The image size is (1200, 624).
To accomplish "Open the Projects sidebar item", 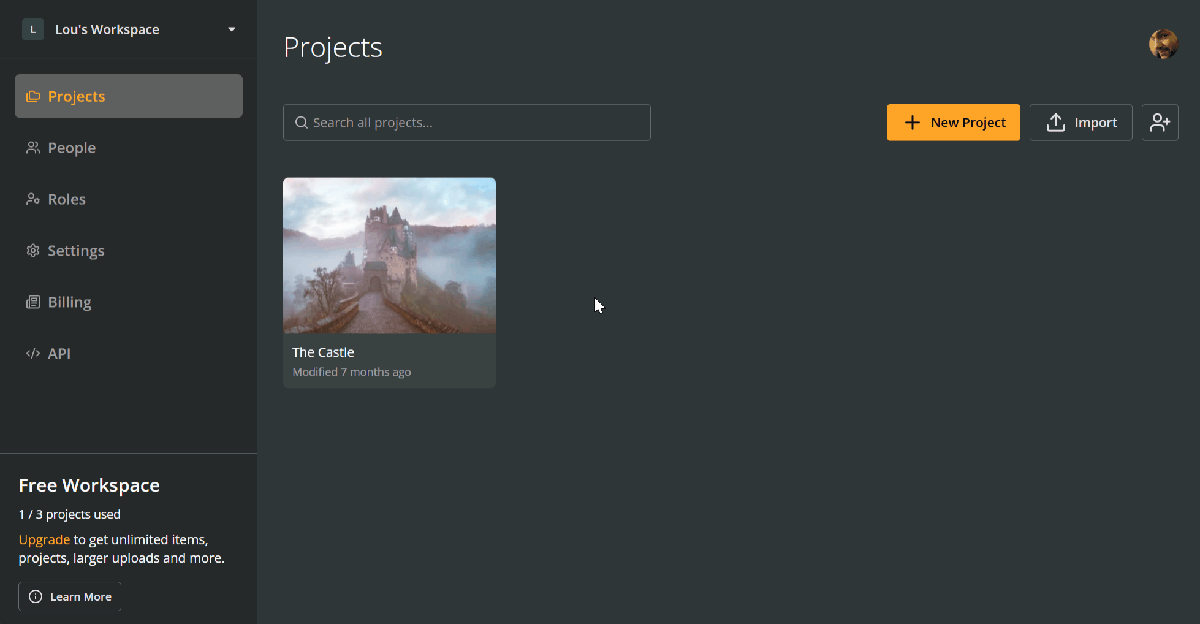I will coord(128,96).
